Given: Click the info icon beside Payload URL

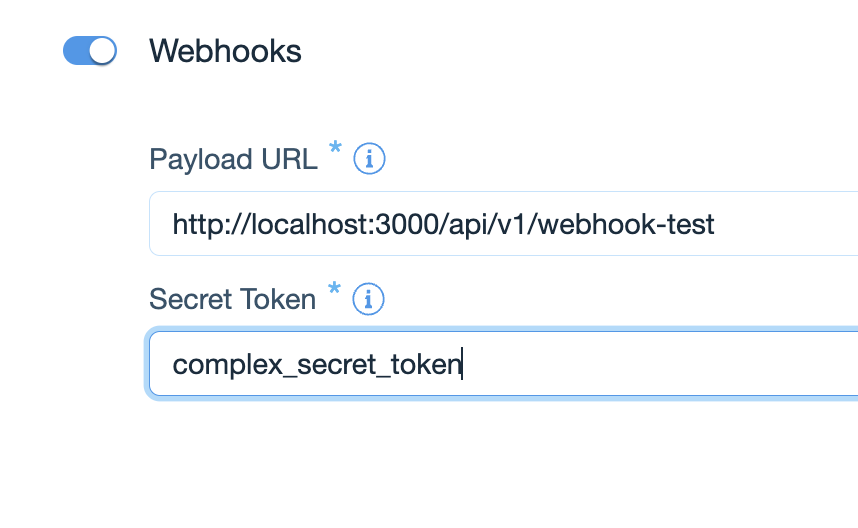Looking at the screenshot, I should coord(370,158).
